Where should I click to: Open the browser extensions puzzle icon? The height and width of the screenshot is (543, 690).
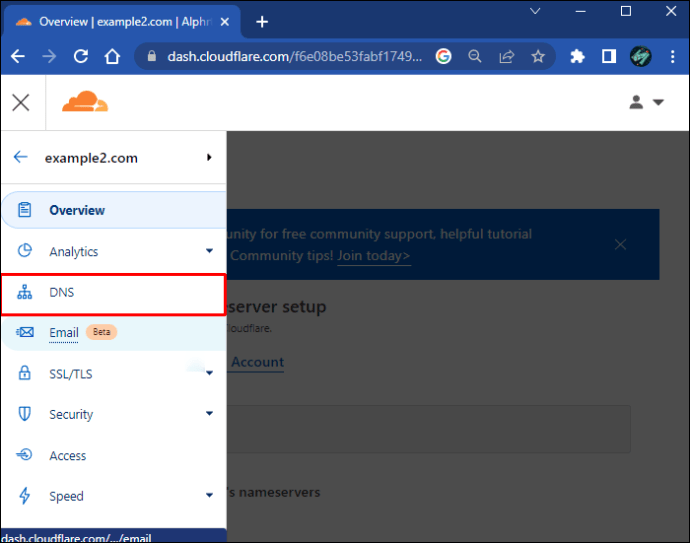(577, 56)
